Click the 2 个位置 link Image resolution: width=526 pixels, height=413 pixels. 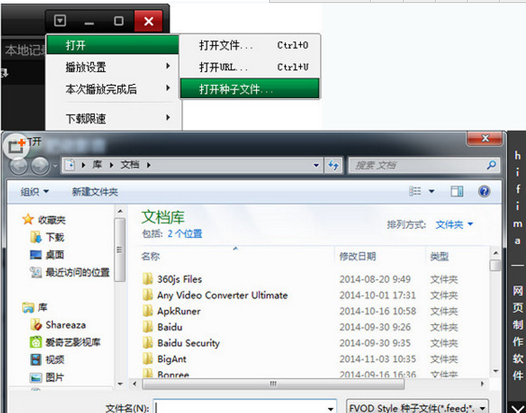point(185,234)
